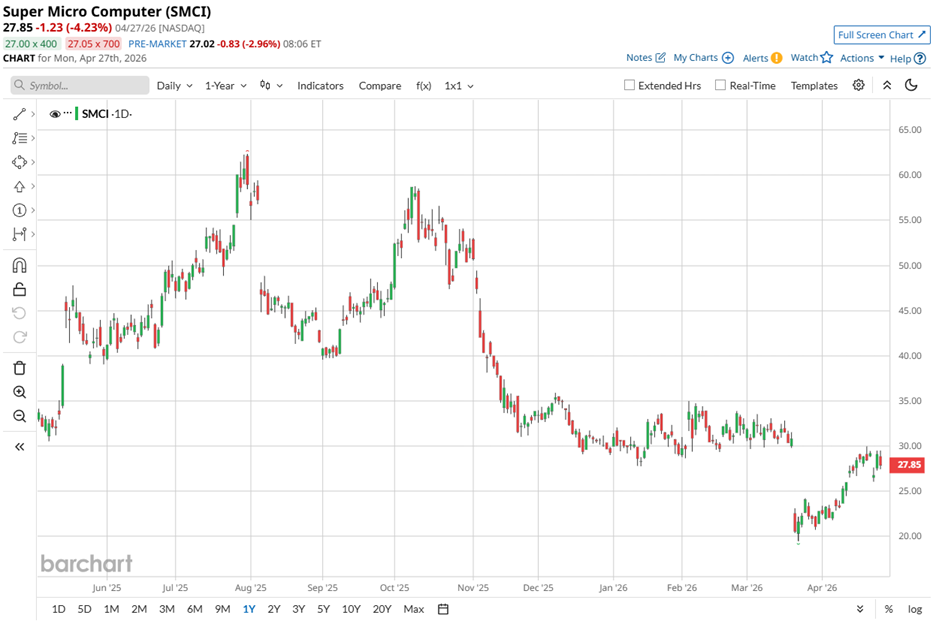Open the Indicators menu
Image resolution: width=936 pixels, height=633 pixels.
click(321, 85)
